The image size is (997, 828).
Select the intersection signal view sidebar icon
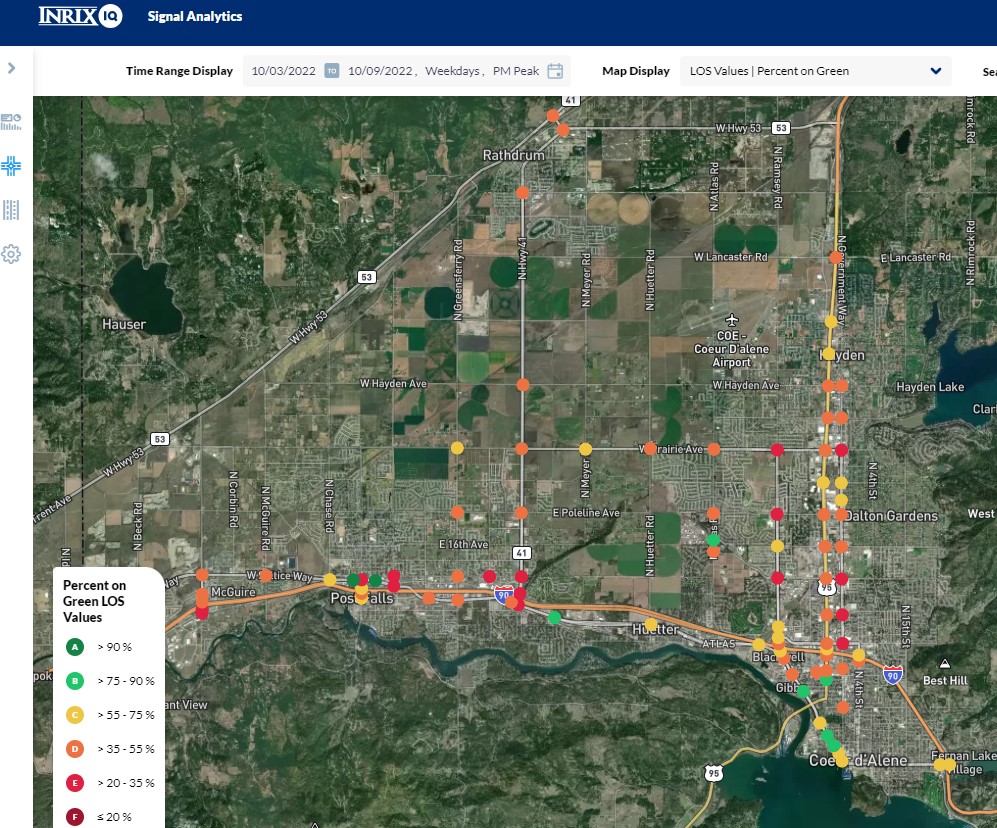[x=11, y=166]
